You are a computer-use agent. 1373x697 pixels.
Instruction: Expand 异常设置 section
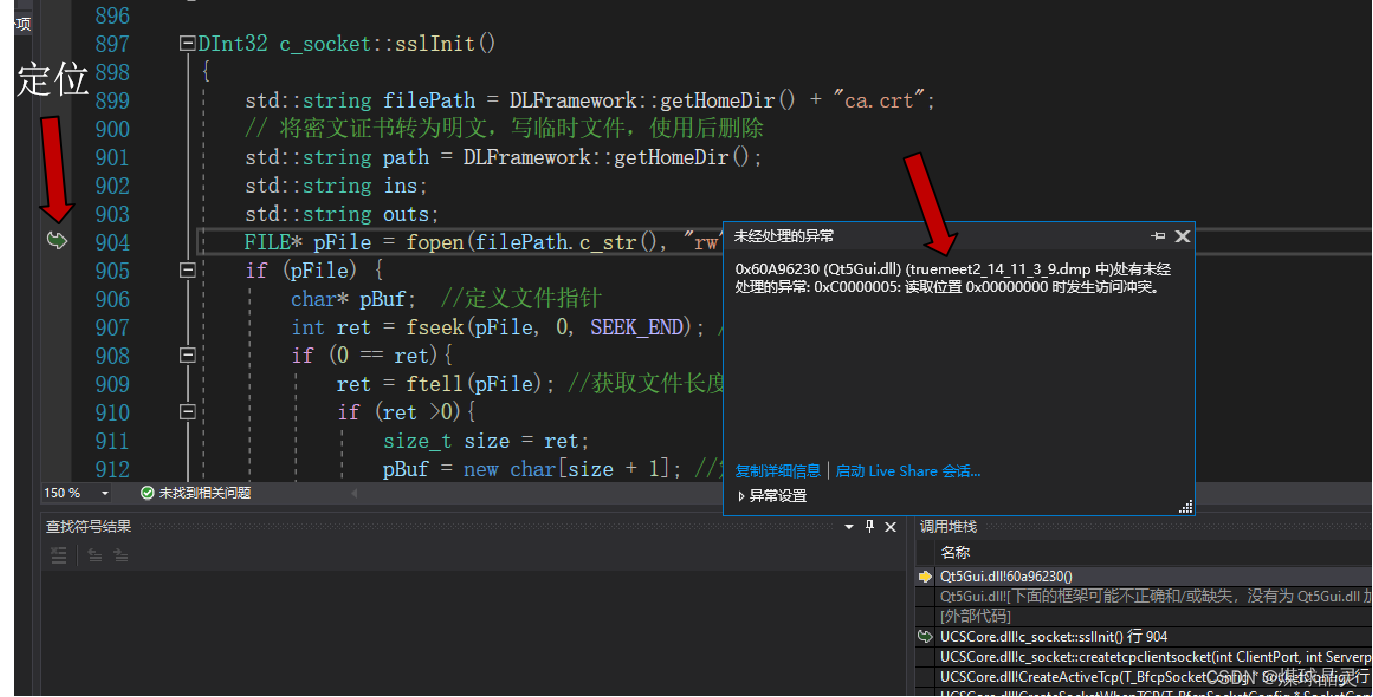pos(772,496)
